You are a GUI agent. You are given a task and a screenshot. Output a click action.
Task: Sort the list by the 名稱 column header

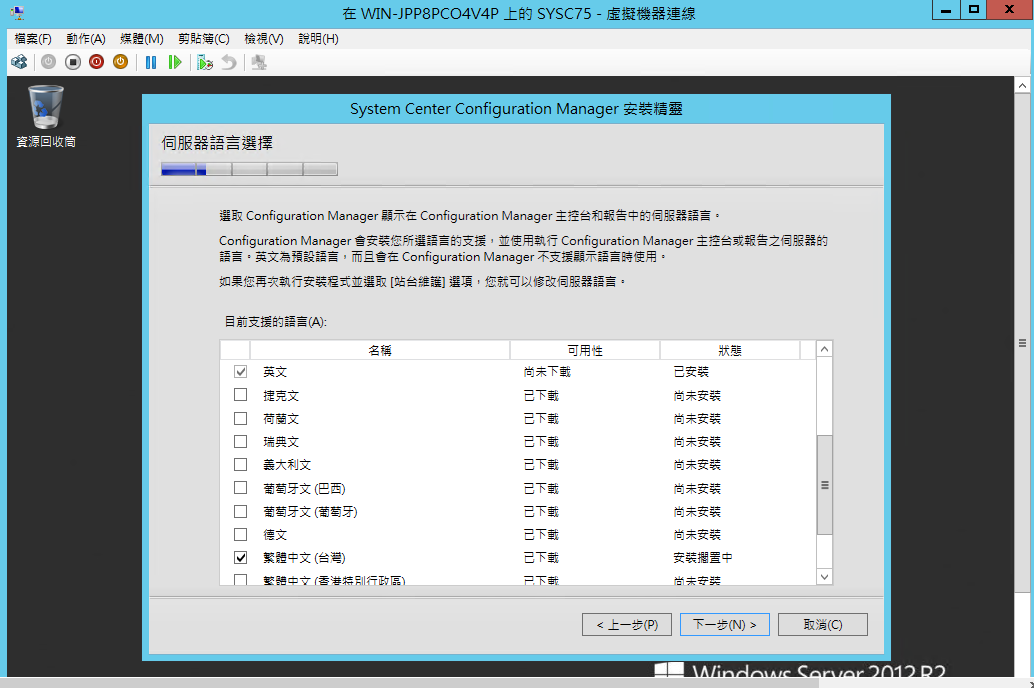pos(380,350)
